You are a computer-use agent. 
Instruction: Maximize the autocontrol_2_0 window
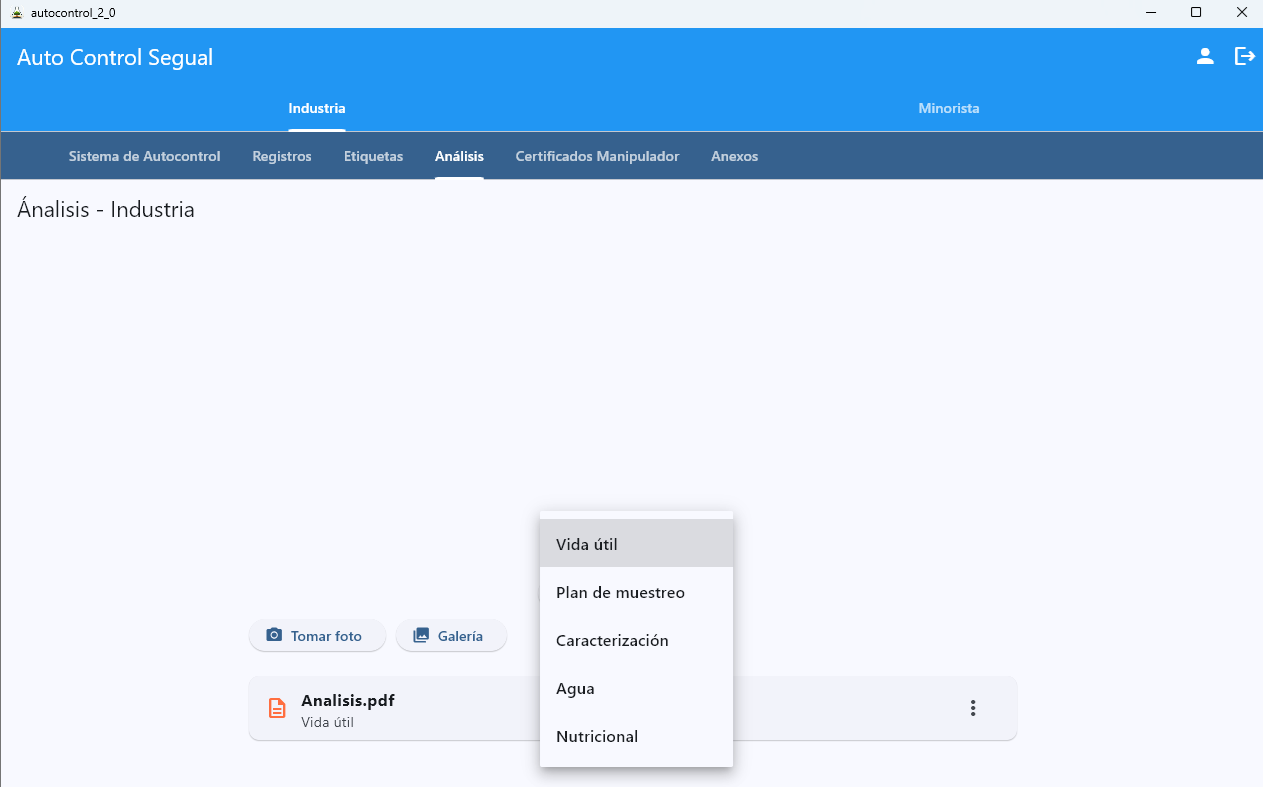coord(1196,13)
